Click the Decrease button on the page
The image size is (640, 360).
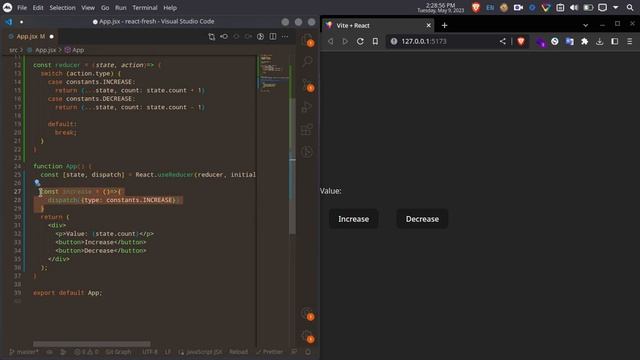(422, 219)
